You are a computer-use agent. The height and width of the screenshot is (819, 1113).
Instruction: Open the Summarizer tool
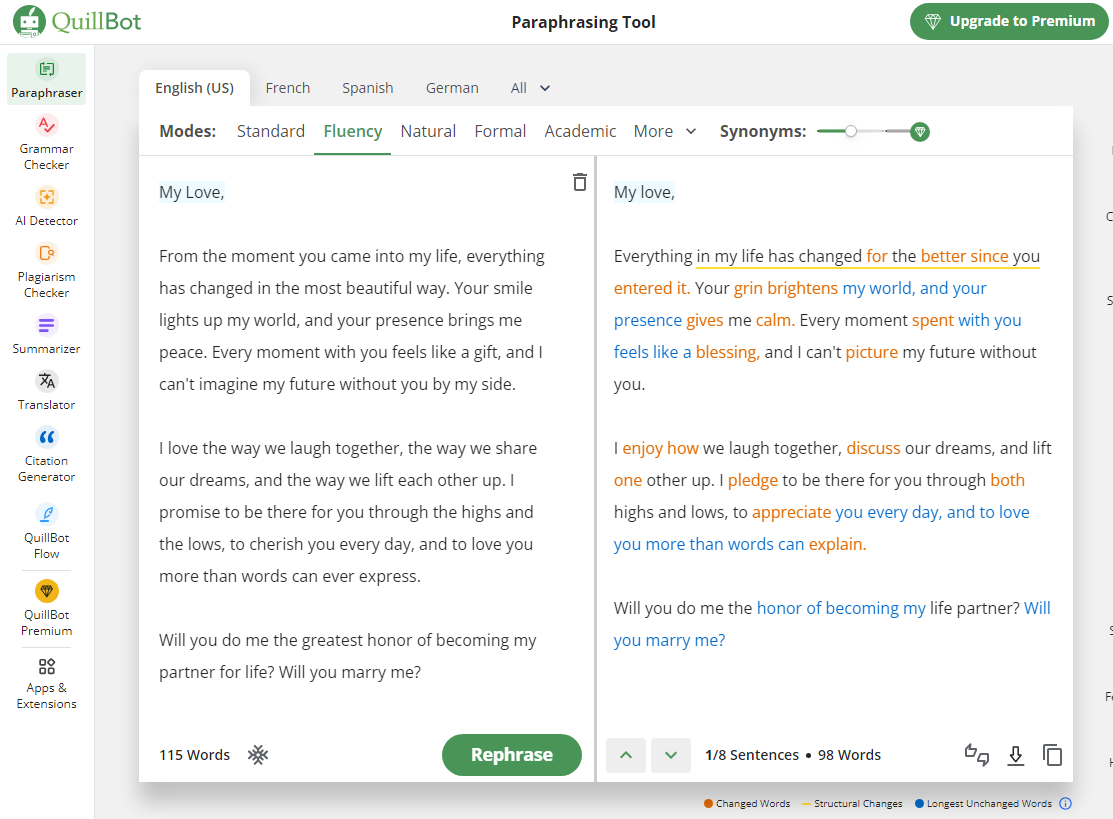point(46,333)
